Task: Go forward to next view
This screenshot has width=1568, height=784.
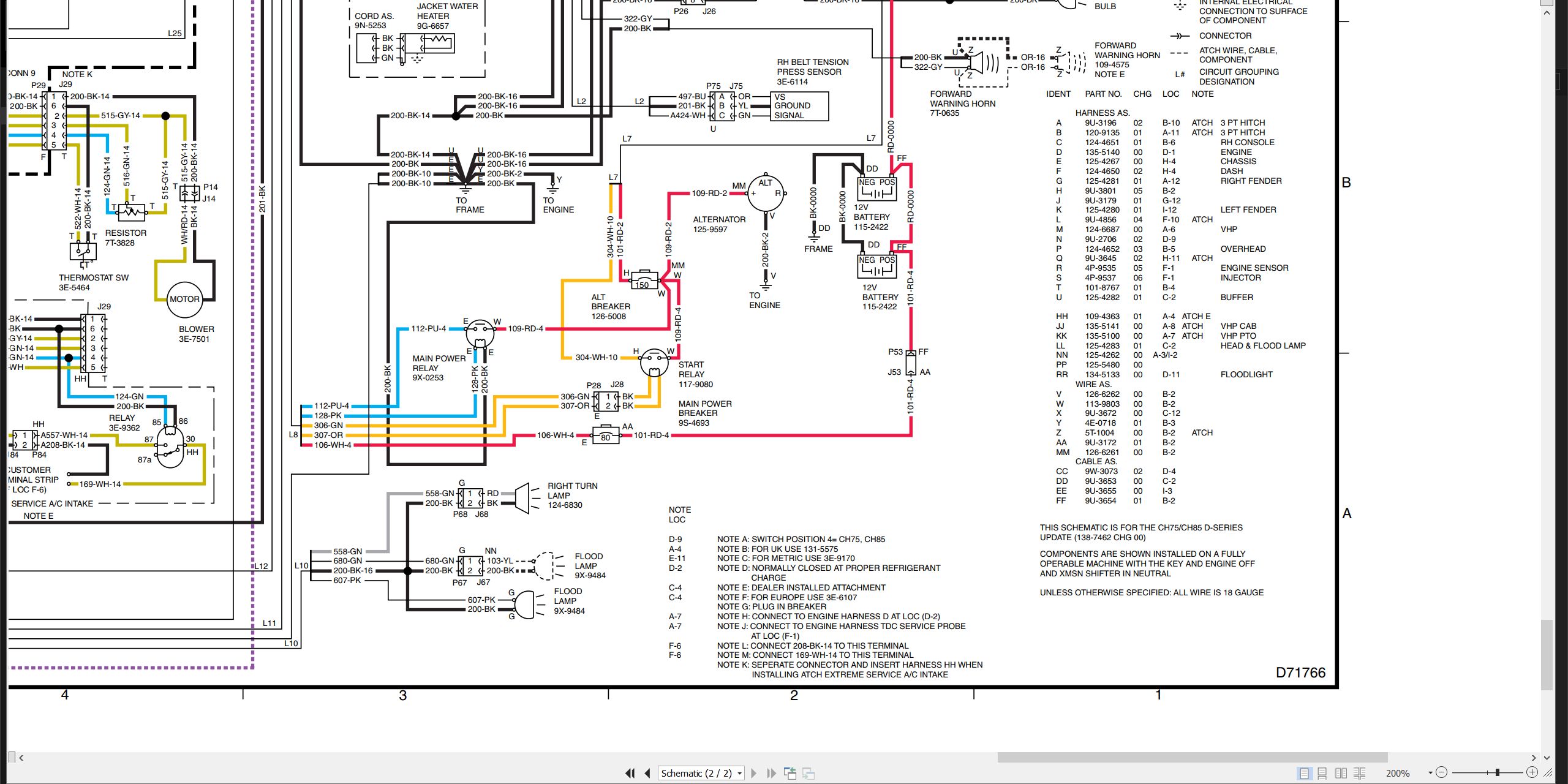Action: (809, 774)
